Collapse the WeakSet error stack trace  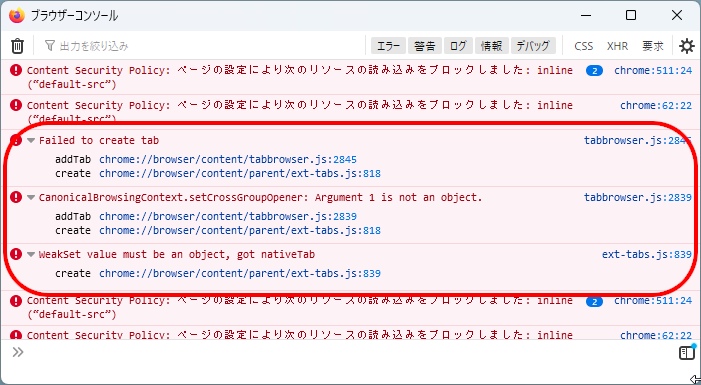pos(31,255)
